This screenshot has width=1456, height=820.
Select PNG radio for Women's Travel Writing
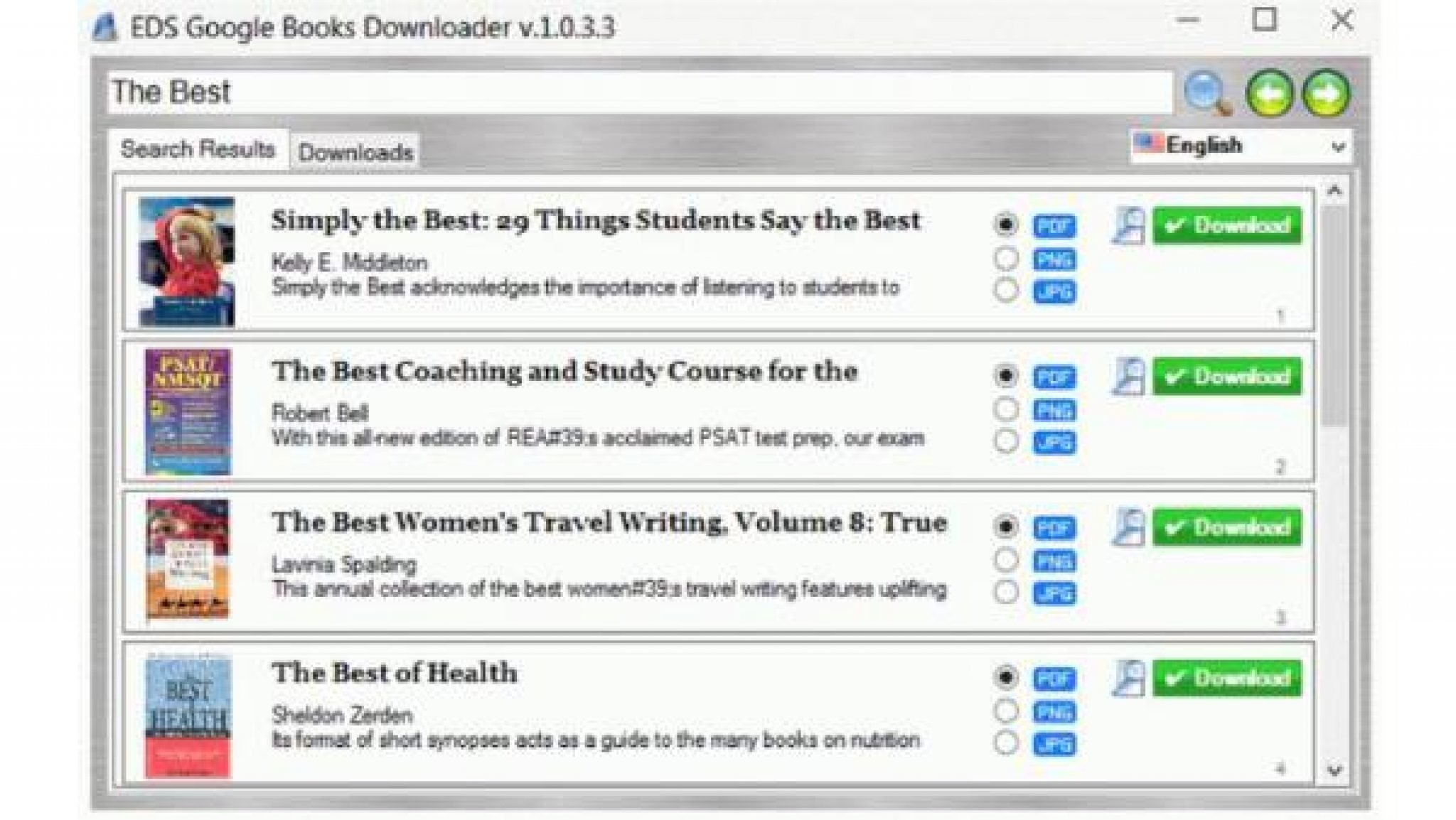coord(1005,560)
